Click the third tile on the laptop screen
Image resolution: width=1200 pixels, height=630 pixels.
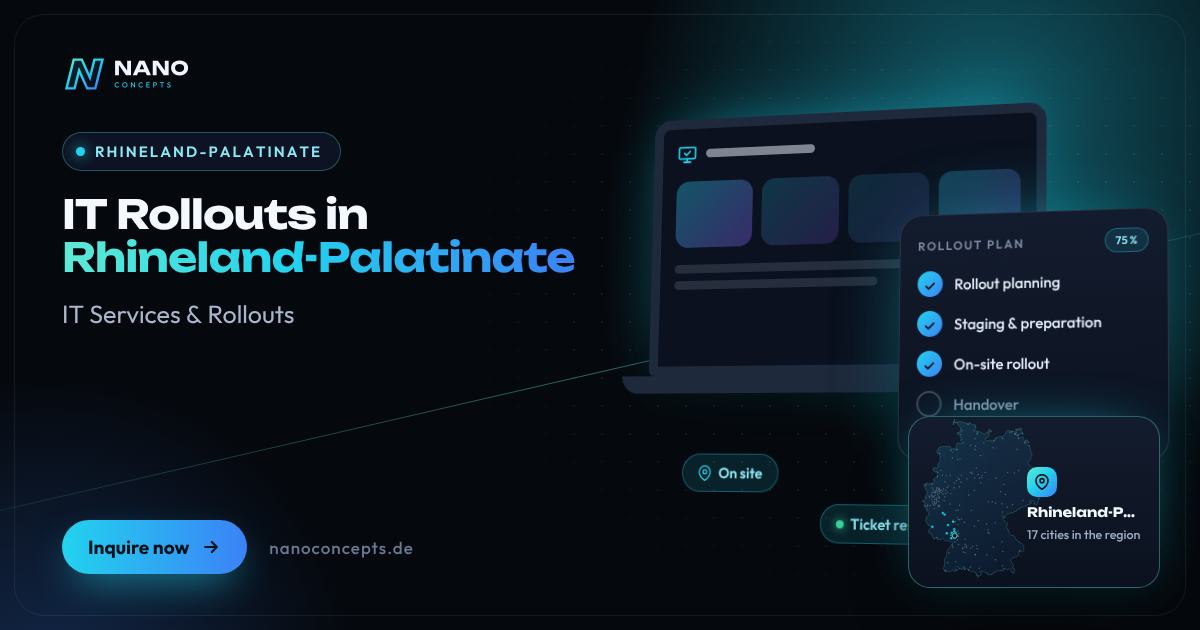(x=889, y=207)
